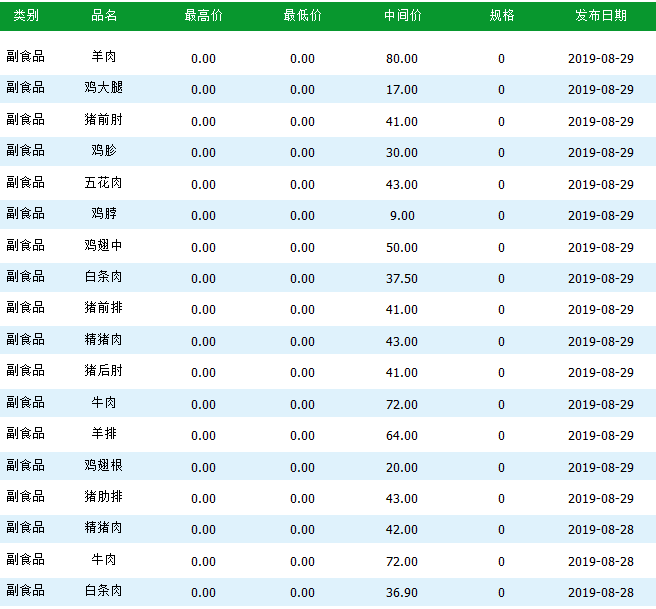This screenshot has width=656, height=609.
Task: Select the 猪前肘 product name cell
Action: coord(104,119)
